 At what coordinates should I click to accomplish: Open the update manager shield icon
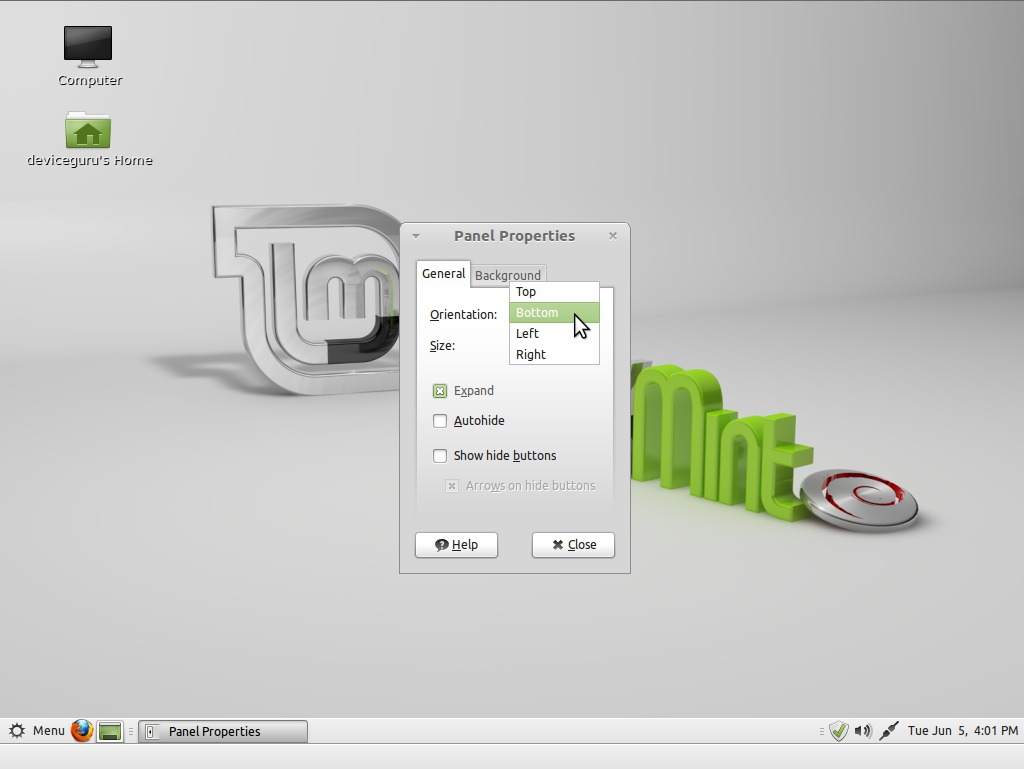839,730
